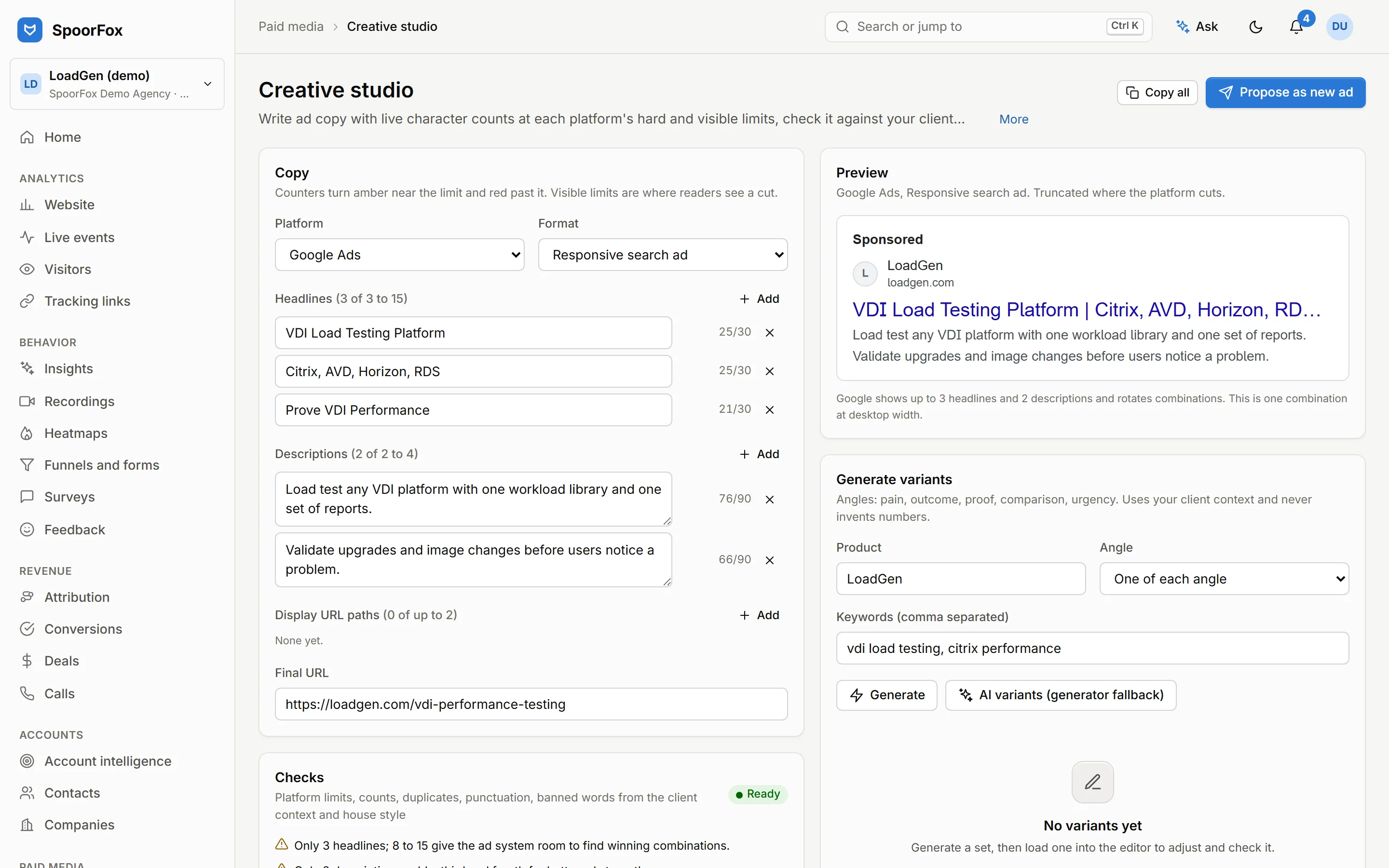This screenshot has width=1389, height=868.
Task: Remove headline 'VDI Load Testing Platform'
Action: tap(770, 332)
